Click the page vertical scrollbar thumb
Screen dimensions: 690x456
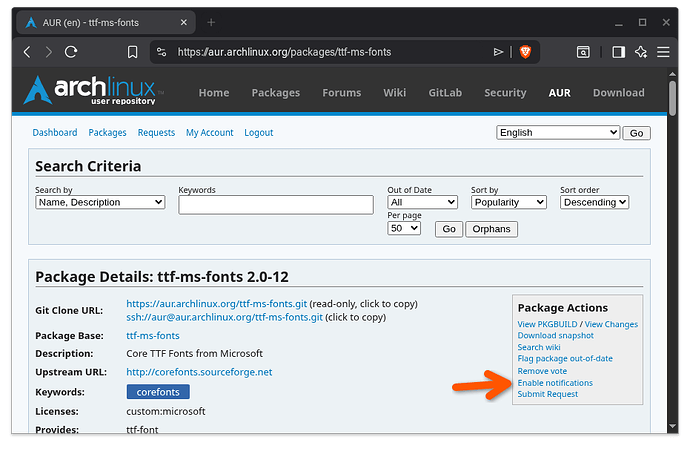[x=672, y=98]
